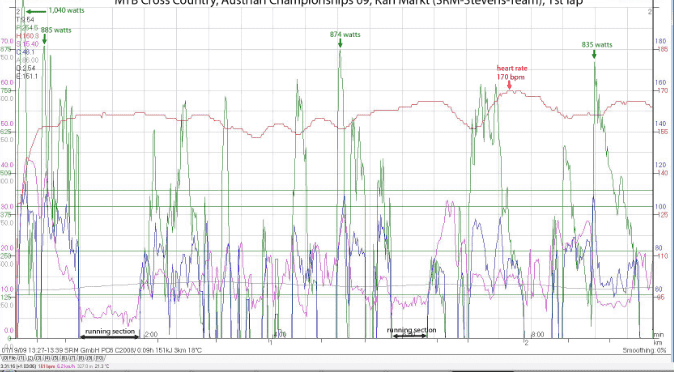Click the P:264.5 power legend value
The height and width of the screenshot is (372, 674).
[28, 28]
